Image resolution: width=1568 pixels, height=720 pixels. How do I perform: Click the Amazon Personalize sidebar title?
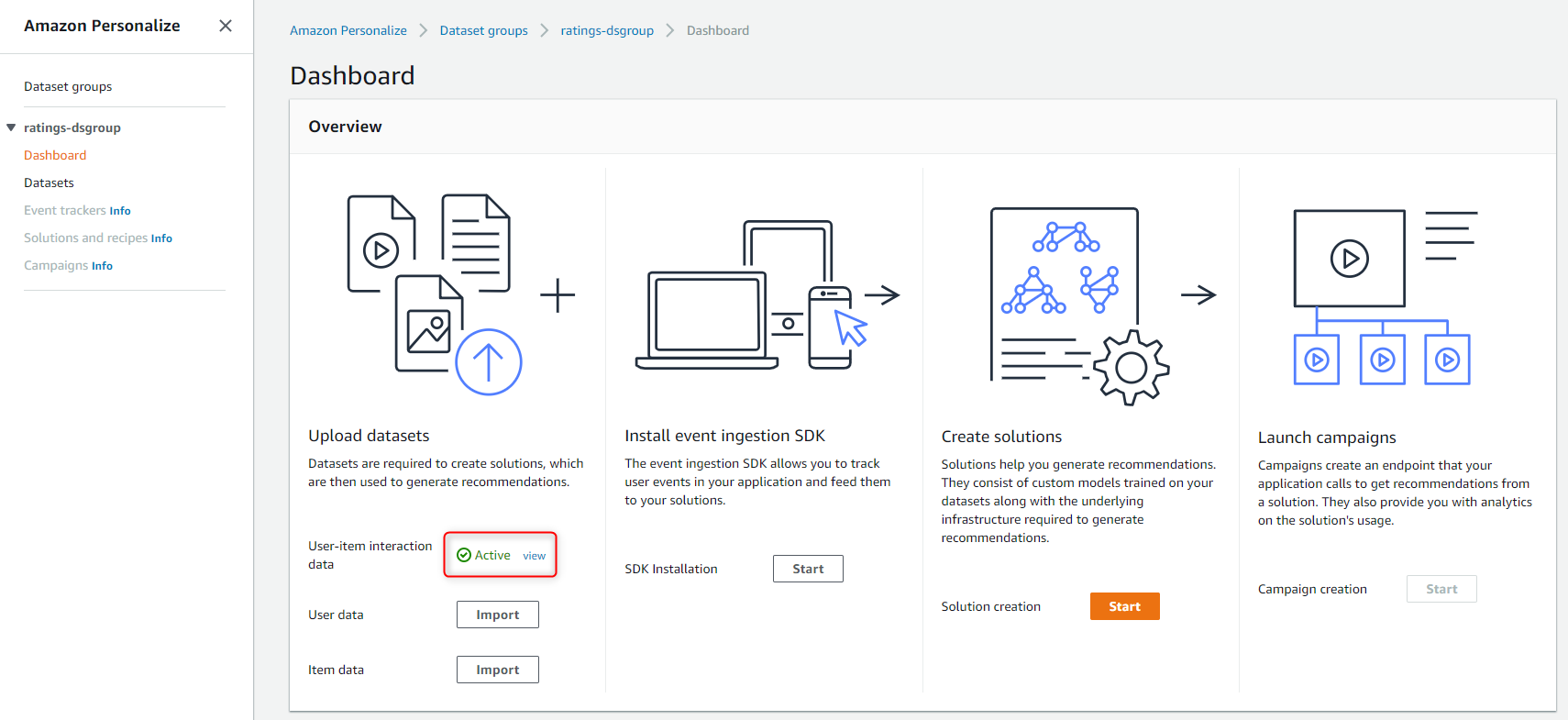pyautogui.click(x=102, y=26)
